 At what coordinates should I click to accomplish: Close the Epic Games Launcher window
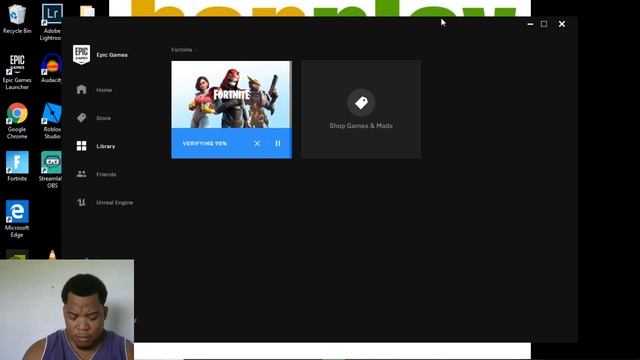point(562,24)
